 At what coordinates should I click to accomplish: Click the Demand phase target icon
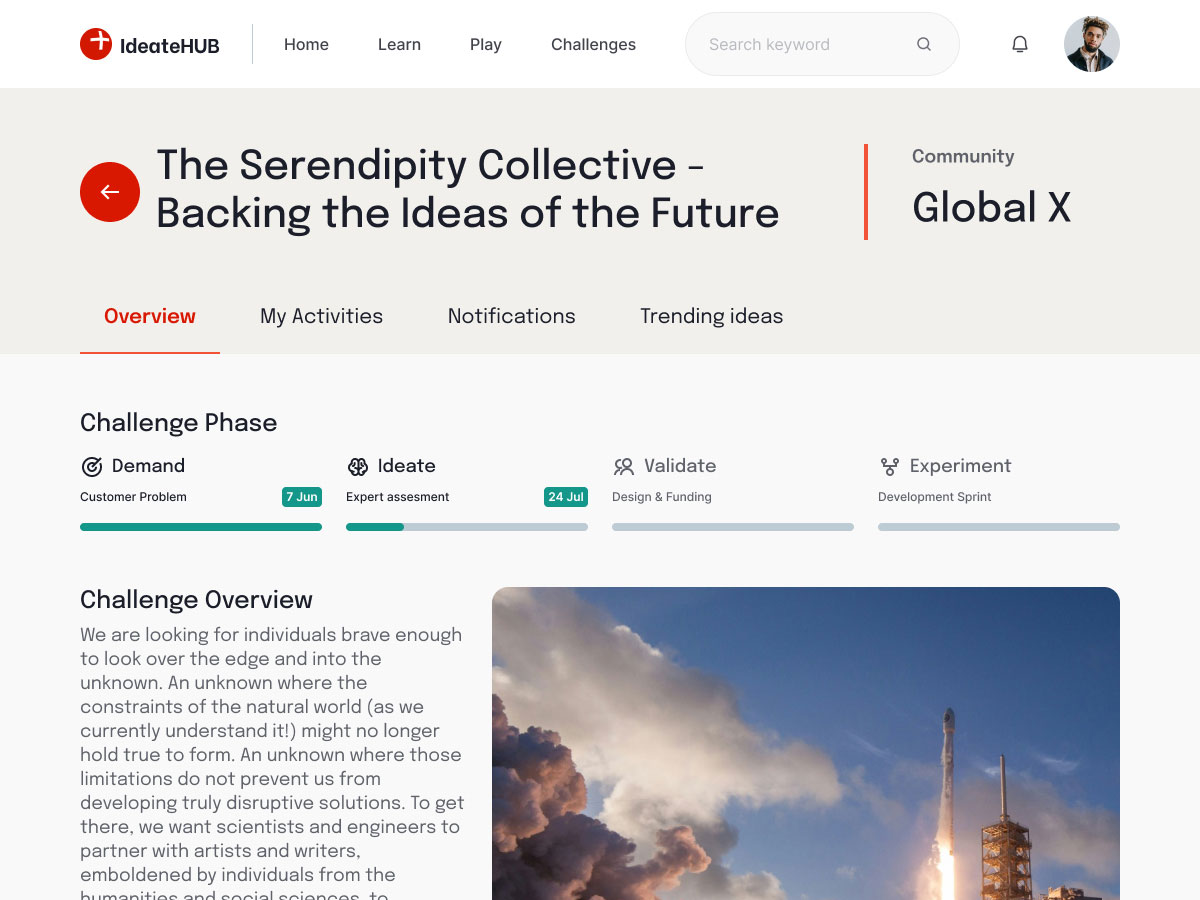point(92,466)
